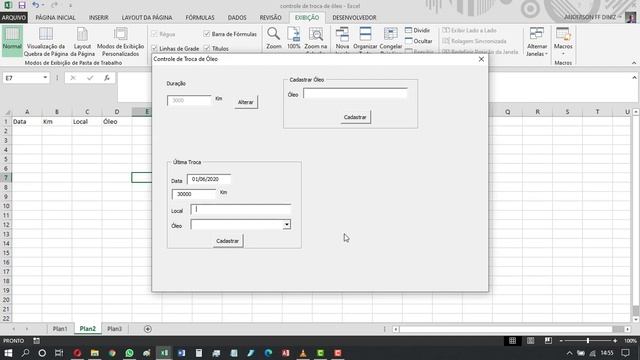This screenshot has height=360, width=640.
Task: Toggle the Títulos checkbox
Action: pyautogui.click(x=207, y=48)
